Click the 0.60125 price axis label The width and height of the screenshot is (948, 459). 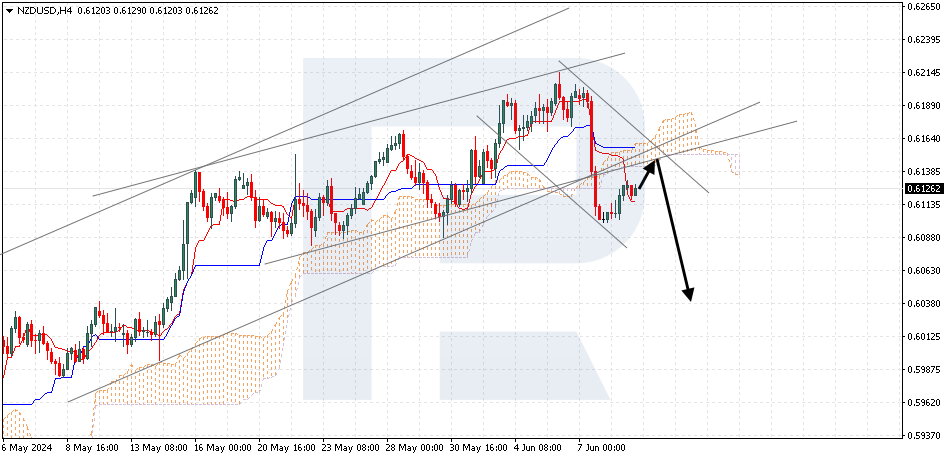pyautogui.click(x=925, y=337)
